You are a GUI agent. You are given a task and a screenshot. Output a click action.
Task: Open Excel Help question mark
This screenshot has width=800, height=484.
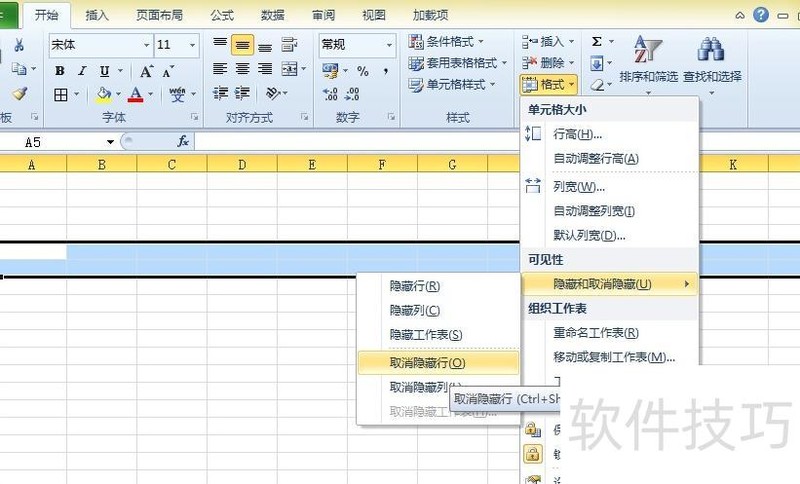(x=761, y=15)
